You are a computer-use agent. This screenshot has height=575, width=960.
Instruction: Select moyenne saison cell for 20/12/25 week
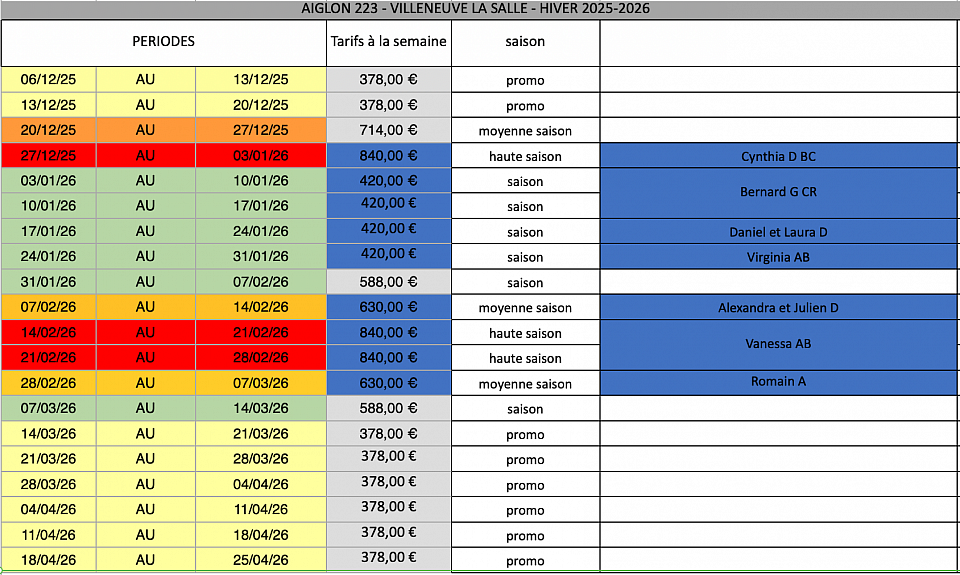pyautogui.click(x=525, y=131)
